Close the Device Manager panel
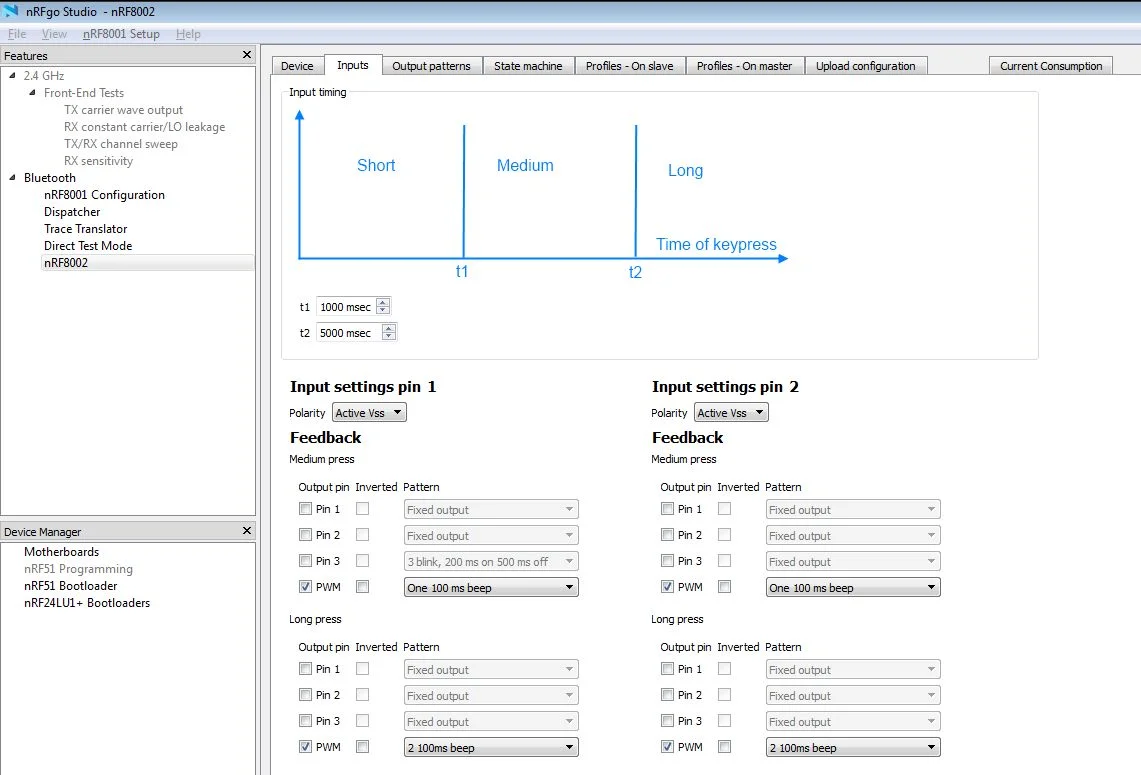 click(247, 530)
